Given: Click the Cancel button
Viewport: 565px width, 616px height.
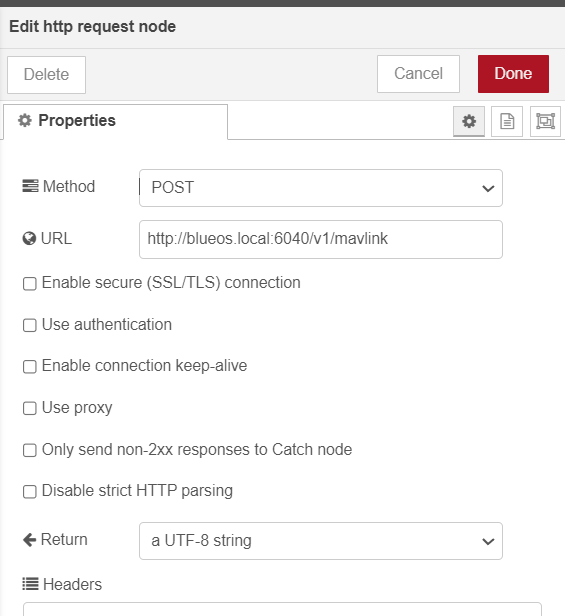Looking at the screenshot, I should coord(418,74).
